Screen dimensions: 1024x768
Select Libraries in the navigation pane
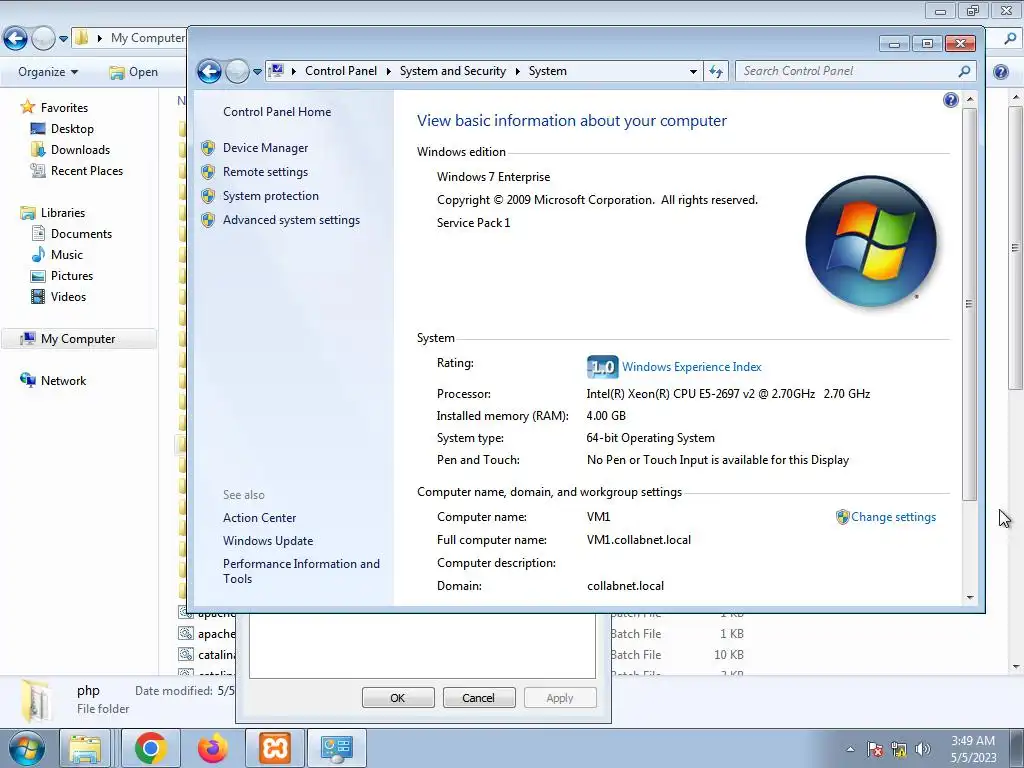[63, 212]
